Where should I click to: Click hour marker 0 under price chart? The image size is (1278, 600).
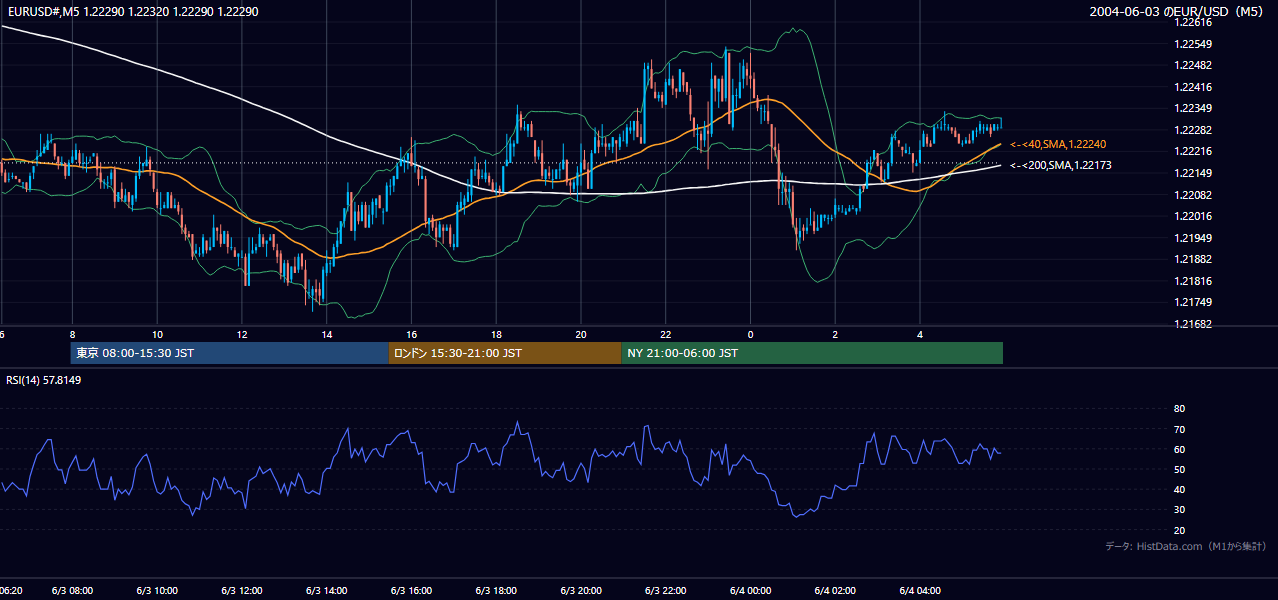pos(751,334)
